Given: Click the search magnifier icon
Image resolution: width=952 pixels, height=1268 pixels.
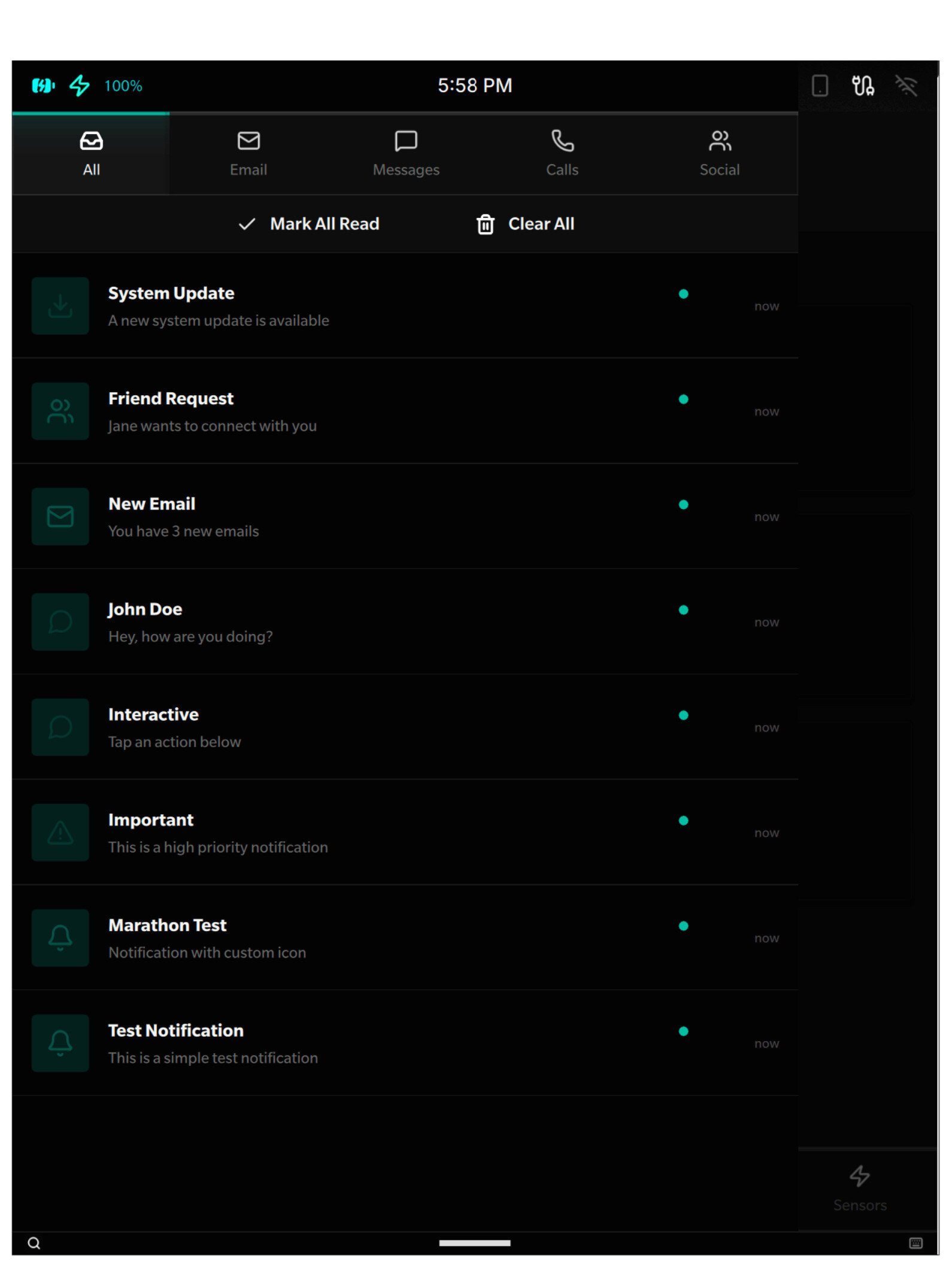Looking at the screenshot, I should [x=34, y=1243].
